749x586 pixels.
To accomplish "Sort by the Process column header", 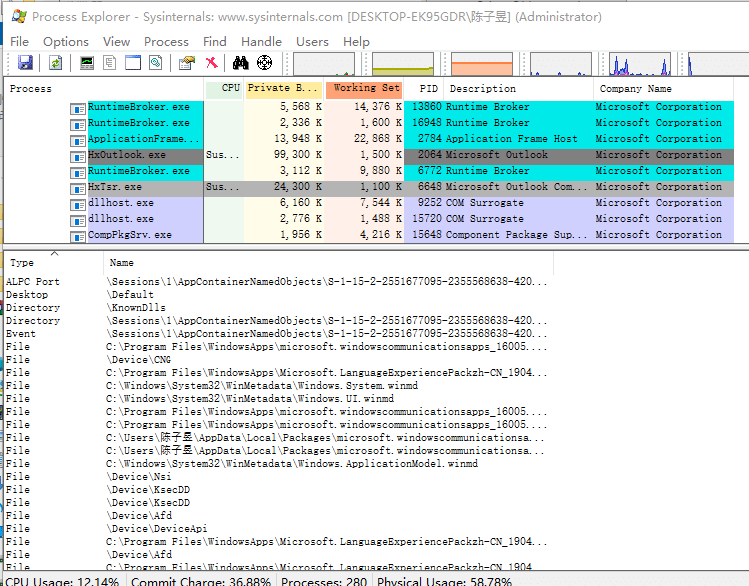I will click(104, 89).
